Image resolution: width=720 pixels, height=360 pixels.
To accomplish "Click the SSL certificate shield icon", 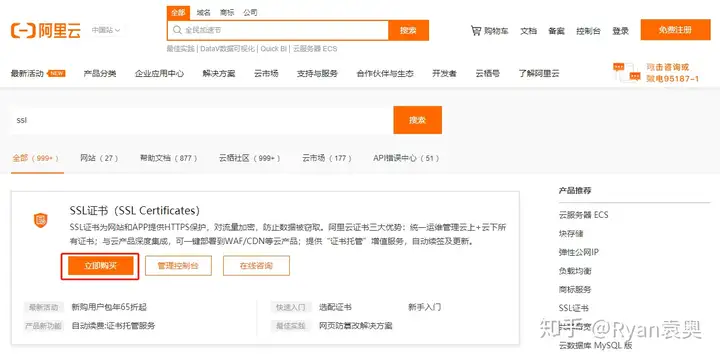I will tap(40, 220).
